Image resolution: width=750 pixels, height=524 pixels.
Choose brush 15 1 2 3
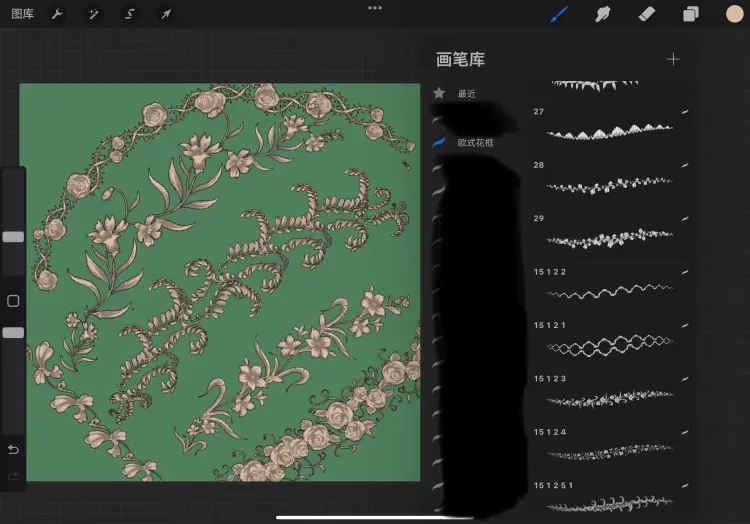pos(611,392)
